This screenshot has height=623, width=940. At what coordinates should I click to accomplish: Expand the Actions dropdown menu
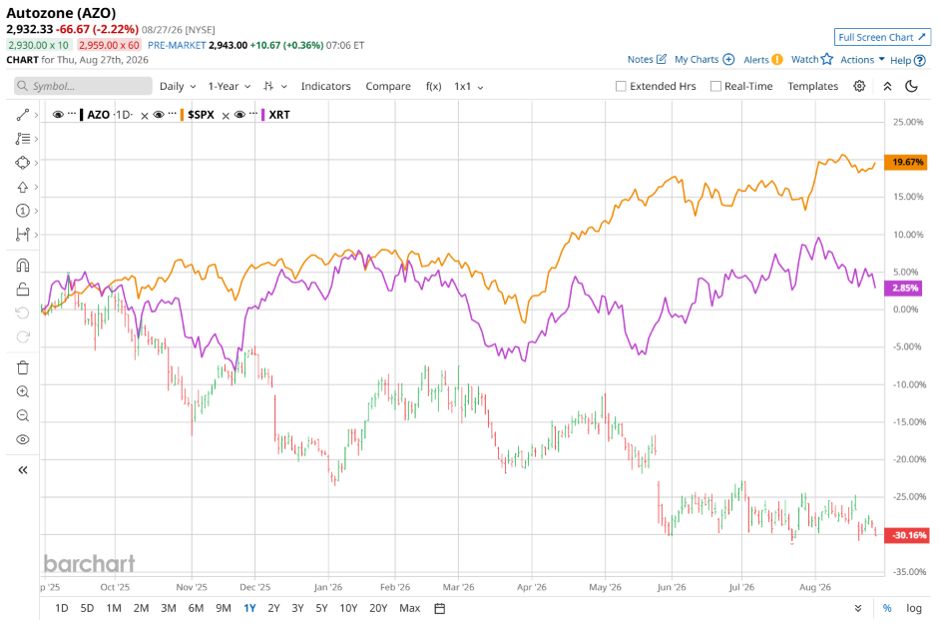pyautogui.click(x=862, y=60)
